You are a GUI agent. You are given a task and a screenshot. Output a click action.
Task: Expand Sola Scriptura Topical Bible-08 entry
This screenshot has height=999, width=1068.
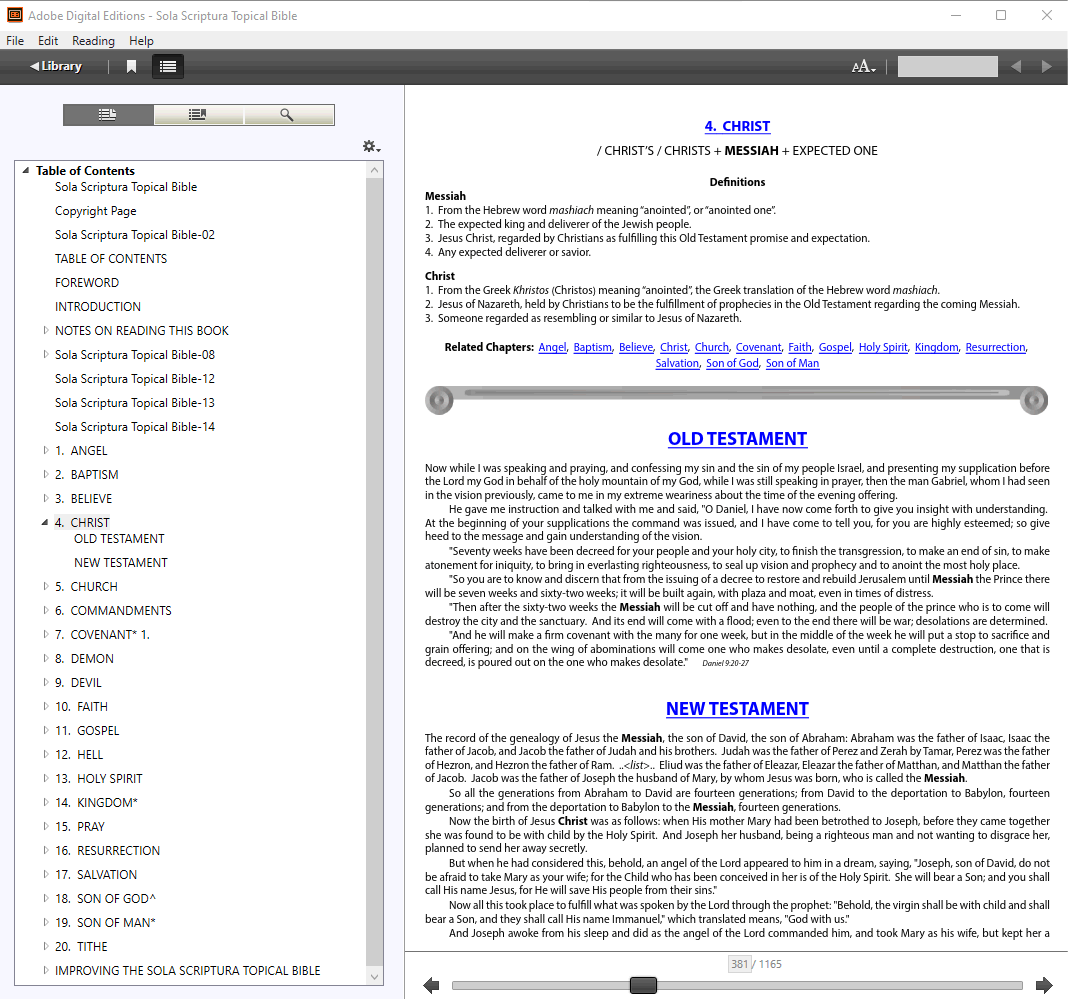point(46,354)
